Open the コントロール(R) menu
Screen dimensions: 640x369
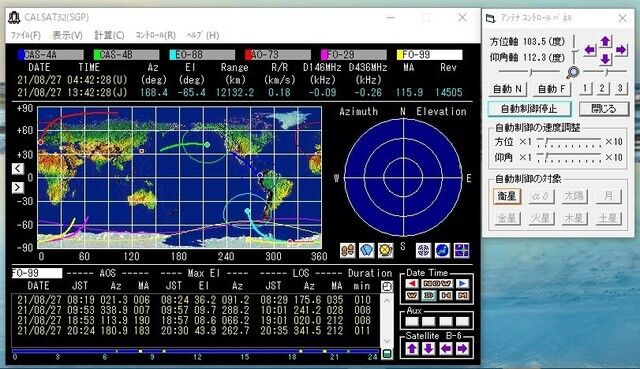(156, 35)
